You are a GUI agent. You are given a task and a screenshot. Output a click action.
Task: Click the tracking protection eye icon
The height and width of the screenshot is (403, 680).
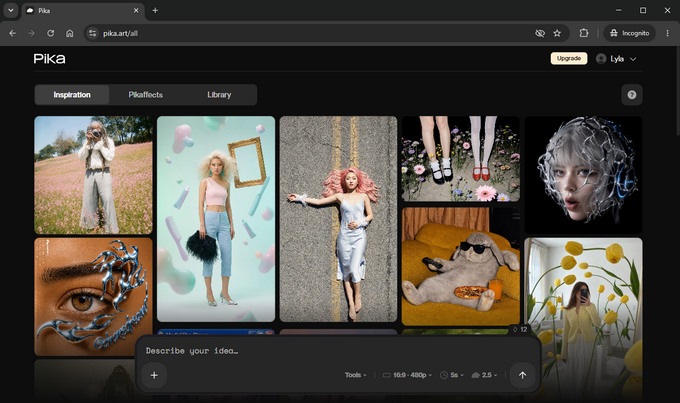(x=539, y=33)
